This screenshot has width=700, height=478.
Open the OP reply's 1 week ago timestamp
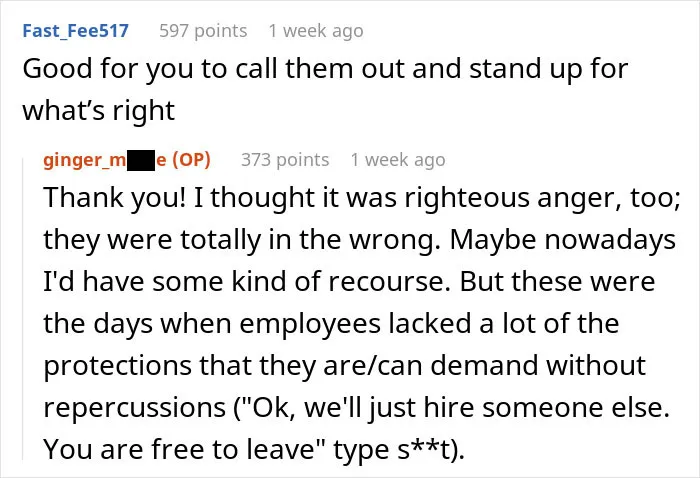tap(398, 160)
